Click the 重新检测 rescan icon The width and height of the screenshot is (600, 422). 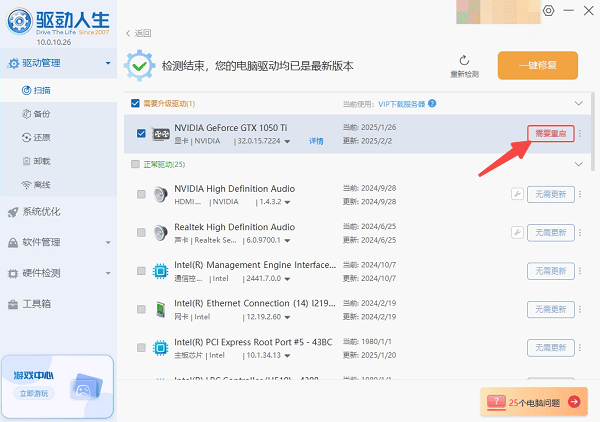pyautogui.click(x=464, y=61)
